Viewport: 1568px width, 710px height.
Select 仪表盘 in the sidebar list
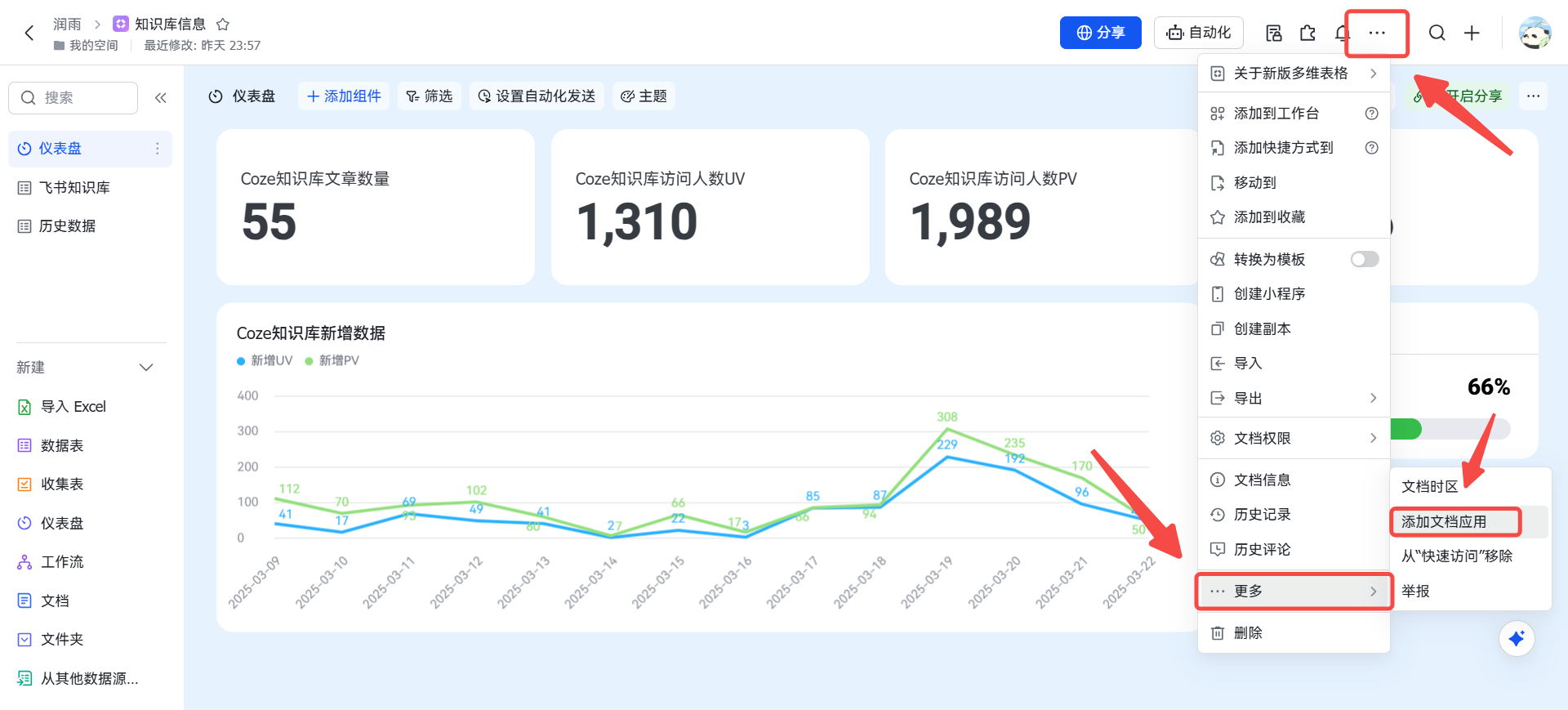pos(90,149)
